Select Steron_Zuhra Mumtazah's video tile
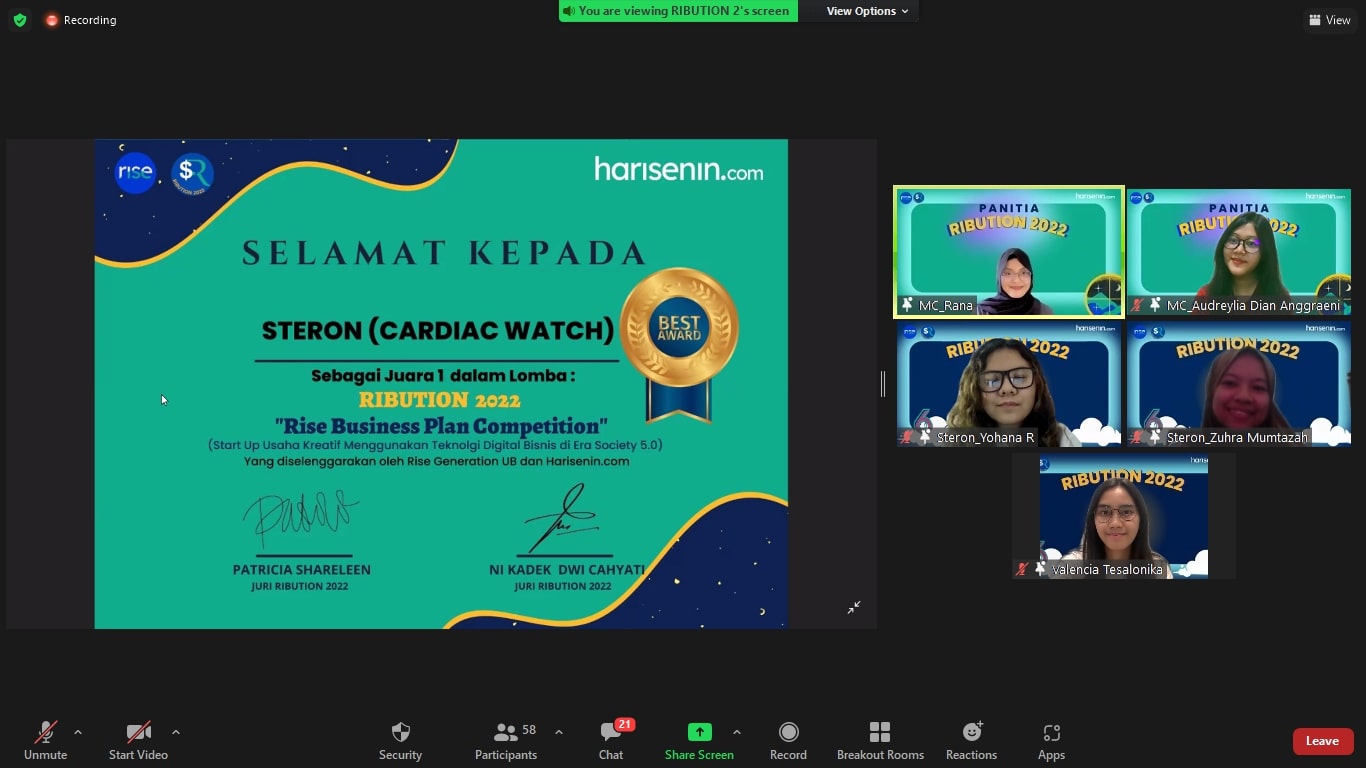1366x768 pixels. 1239,384
